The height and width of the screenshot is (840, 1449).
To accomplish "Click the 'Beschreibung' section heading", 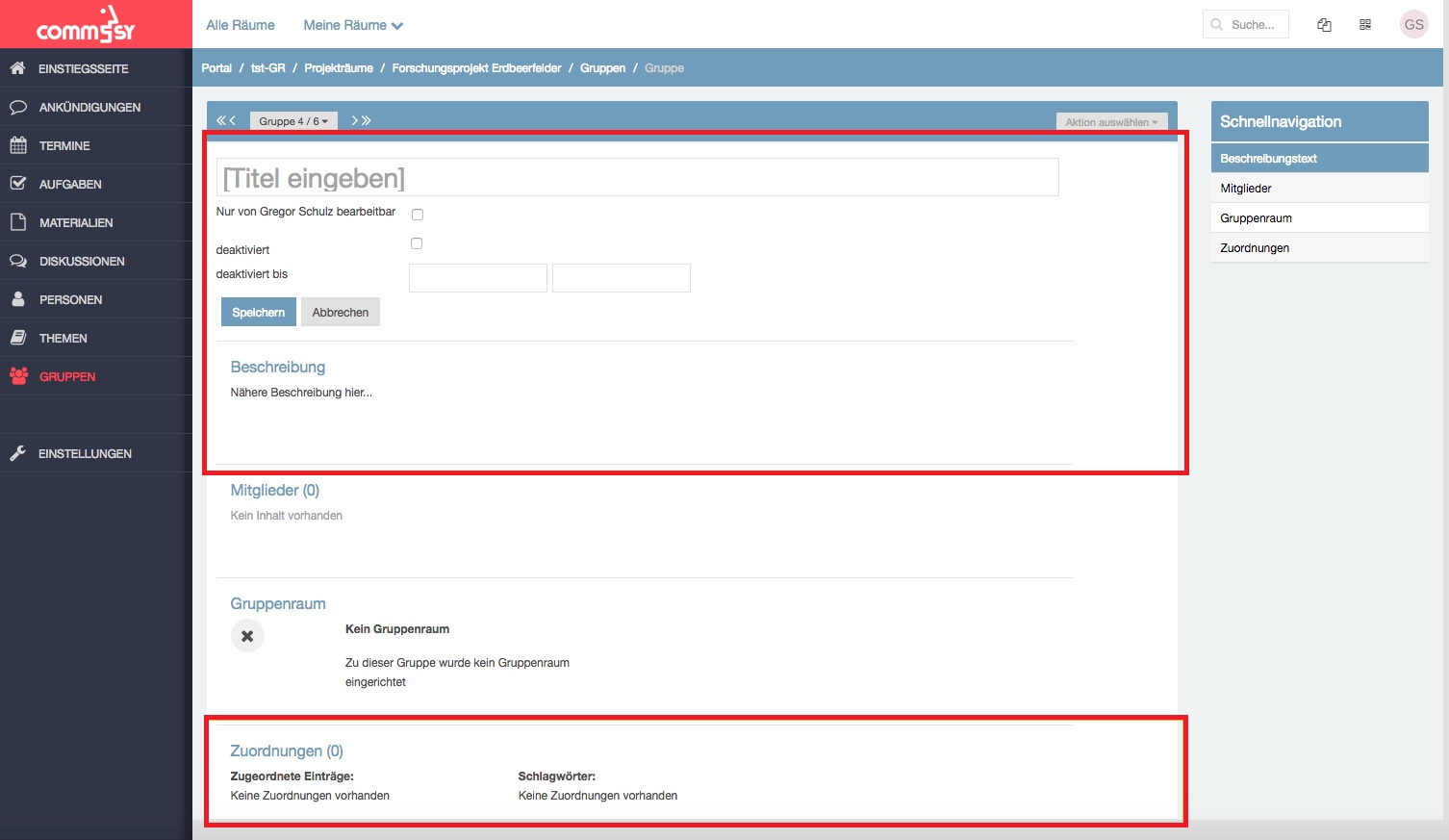I will 278,367.
